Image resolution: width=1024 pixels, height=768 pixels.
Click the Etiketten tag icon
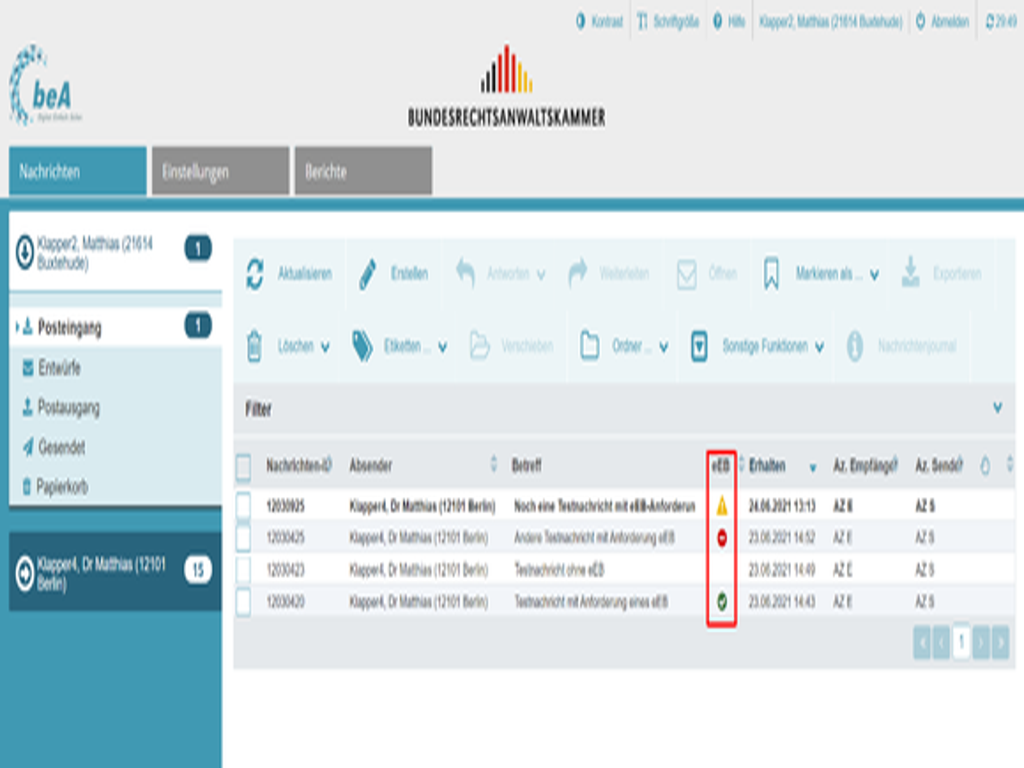362,346
